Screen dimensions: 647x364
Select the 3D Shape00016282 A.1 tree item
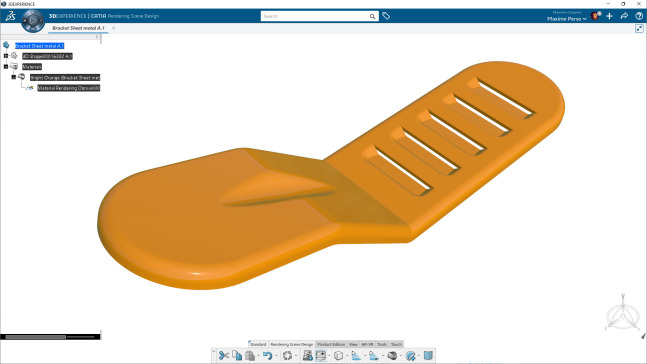point(47,56)
